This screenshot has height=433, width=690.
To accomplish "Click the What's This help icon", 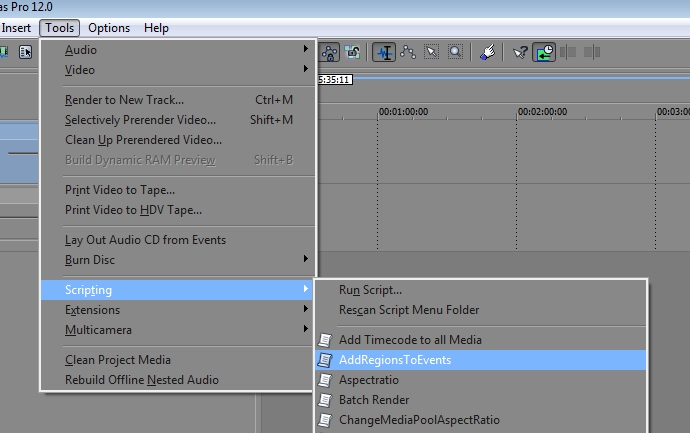I will (x=520, y=52).
